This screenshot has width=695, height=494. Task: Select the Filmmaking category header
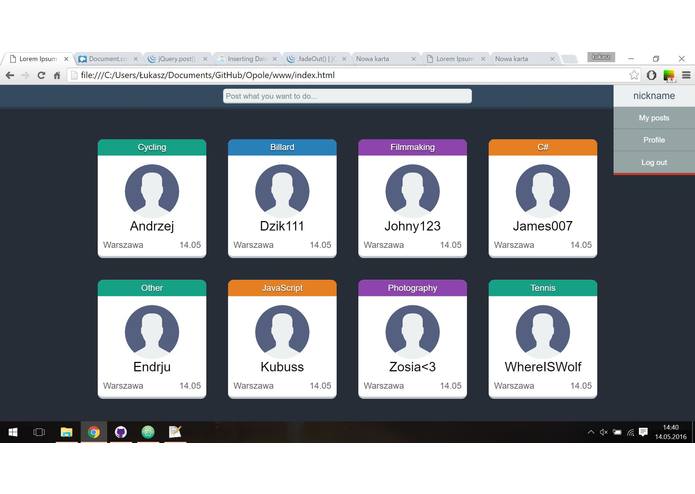(413, 147)
